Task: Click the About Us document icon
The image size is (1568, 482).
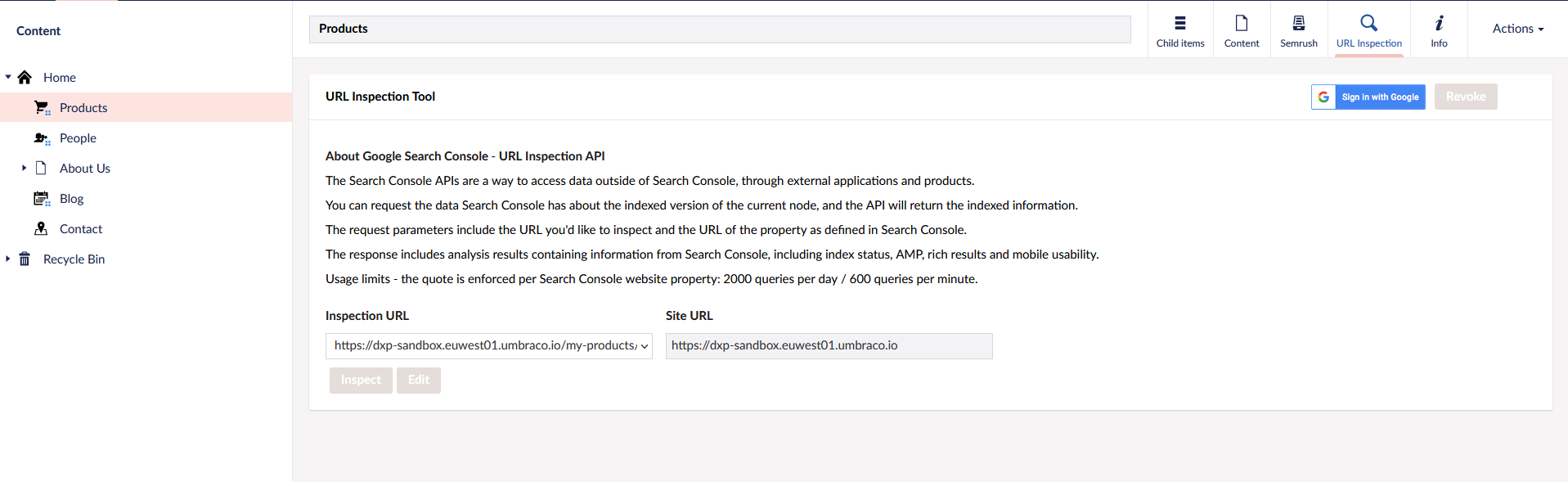Action: [x=41, y=168]
